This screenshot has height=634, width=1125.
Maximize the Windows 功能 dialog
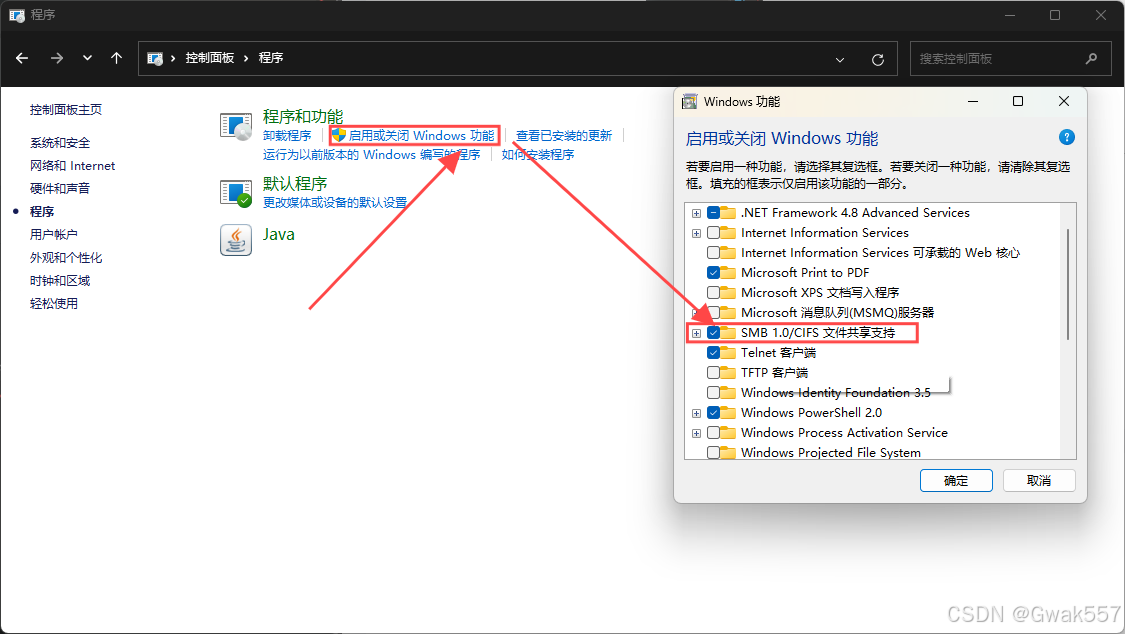coord(1017,101)
